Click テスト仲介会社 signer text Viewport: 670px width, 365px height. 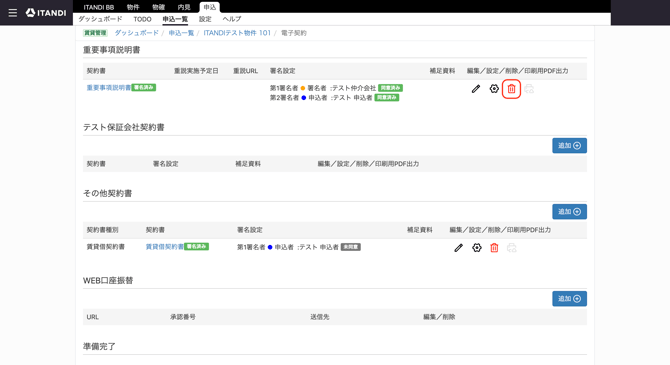(354, 88)
